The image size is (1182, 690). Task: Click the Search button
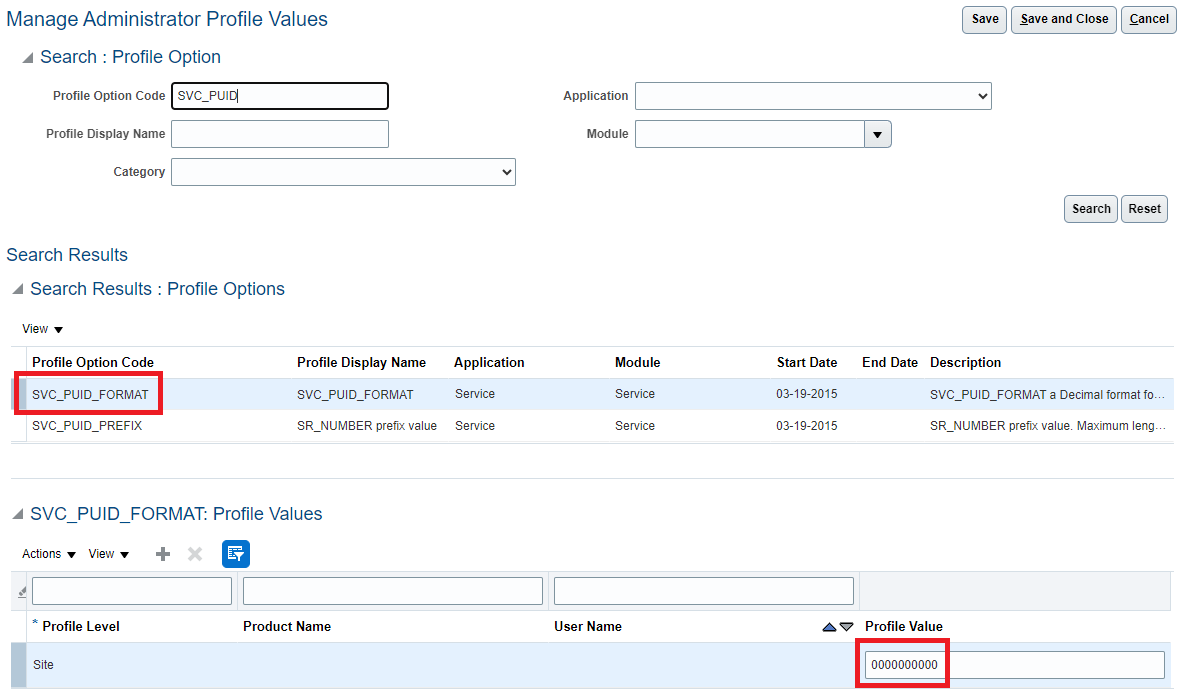[1090, 208]
